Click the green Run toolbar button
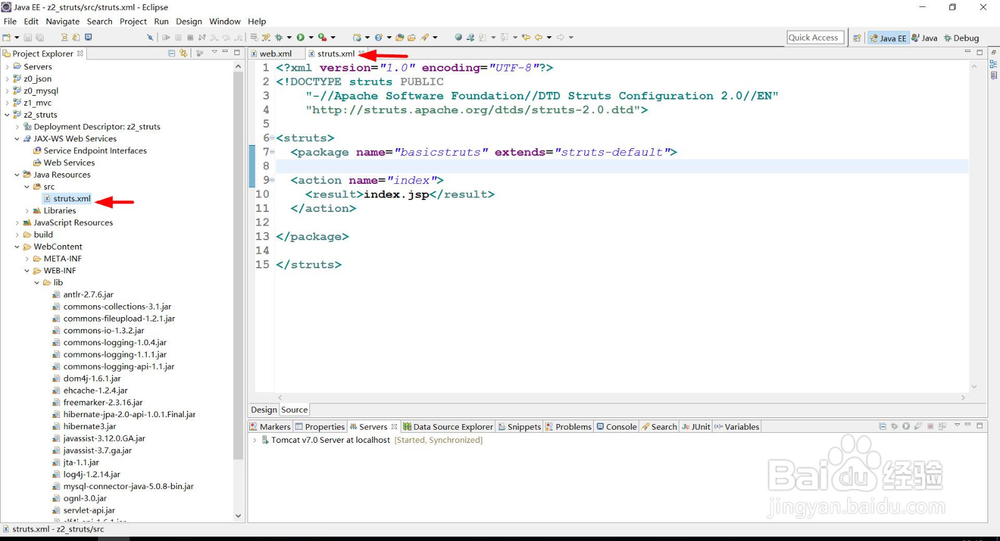Image resolution: width=1000 pixels, height=541 pixels. coord(300,37)
